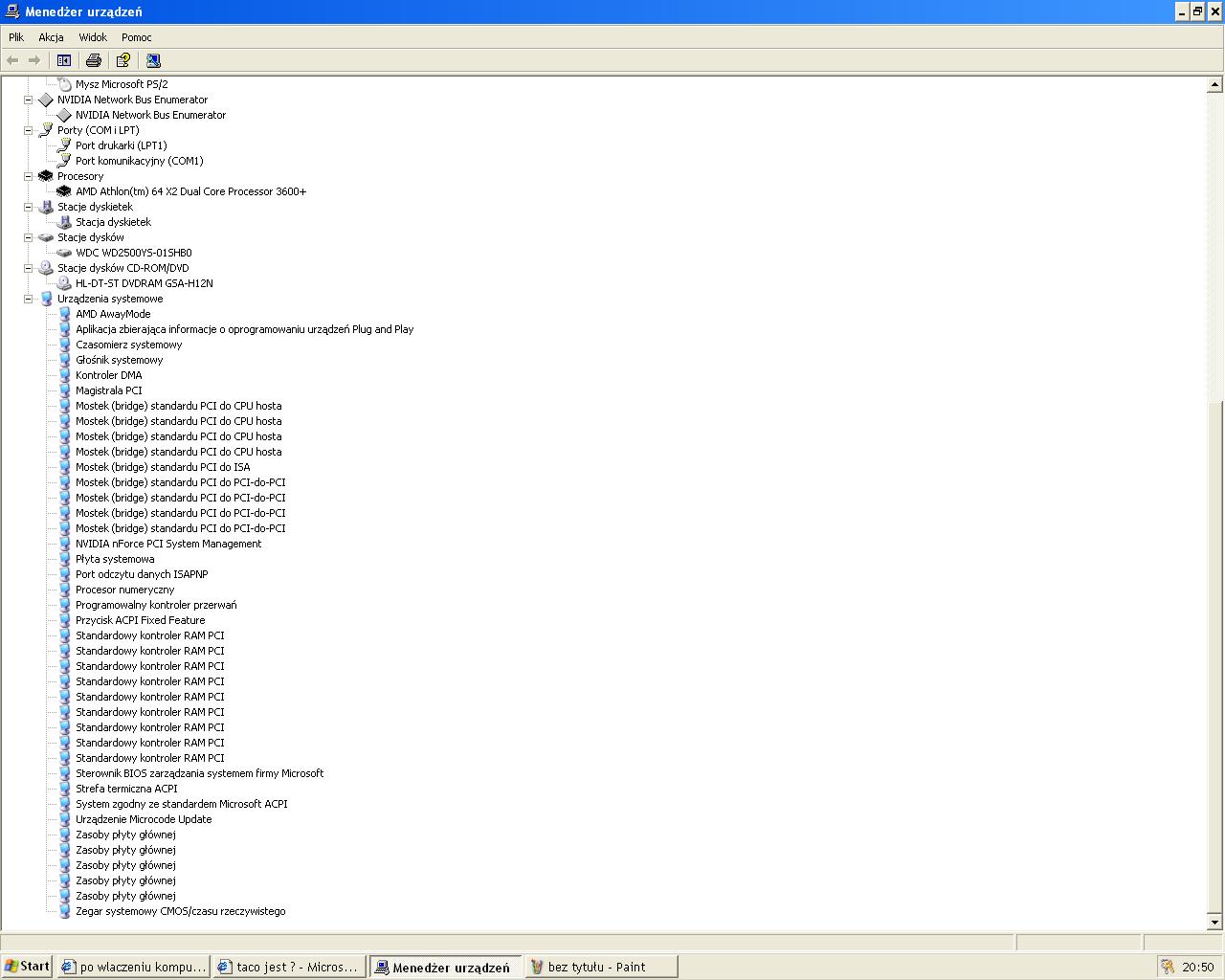This screenshot has height=980, width=1225.
Task: Select the NVIDIA nForce PCI System Management icon
Action: [x=64, y=544]
